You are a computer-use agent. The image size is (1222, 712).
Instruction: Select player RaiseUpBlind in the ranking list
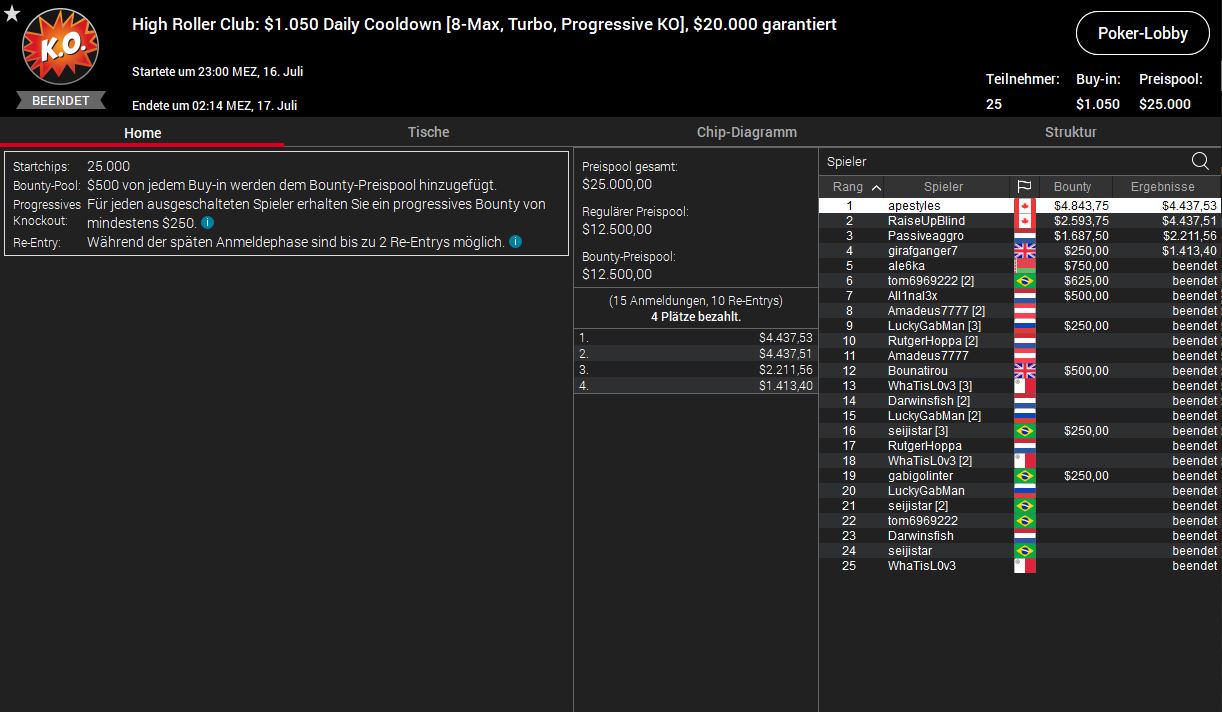click(x=926, y=221)
